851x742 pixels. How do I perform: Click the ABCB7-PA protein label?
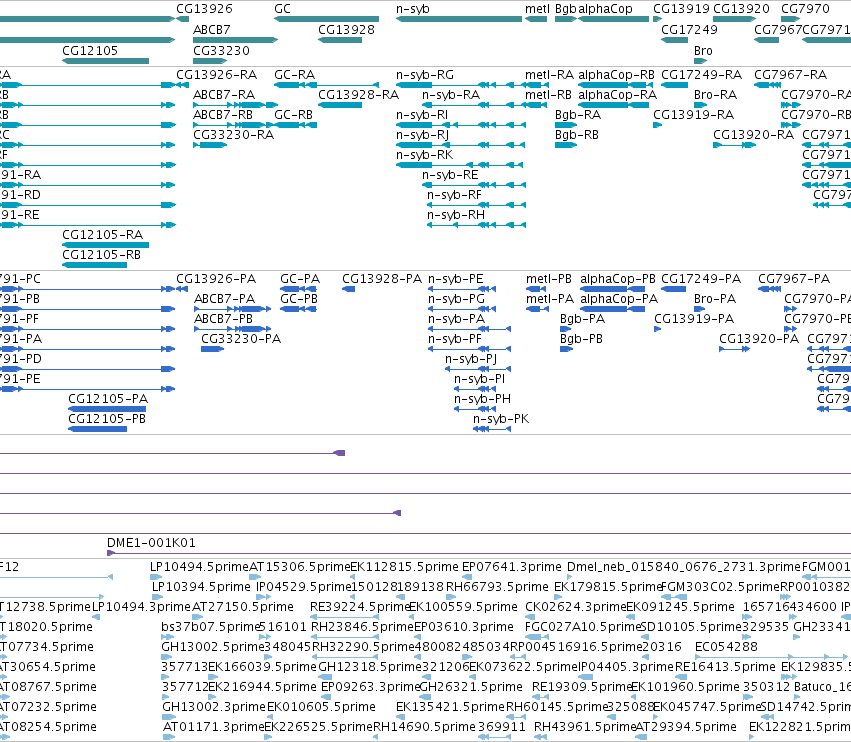point(225,299)
